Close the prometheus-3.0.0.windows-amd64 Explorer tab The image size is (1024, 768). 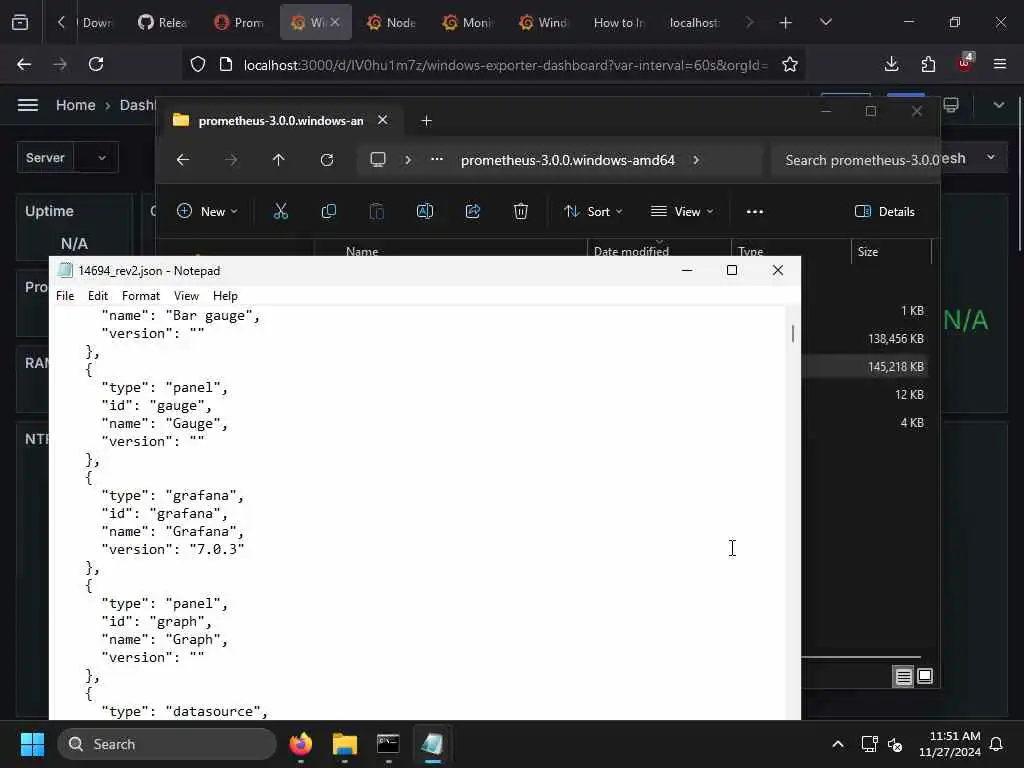383,120
